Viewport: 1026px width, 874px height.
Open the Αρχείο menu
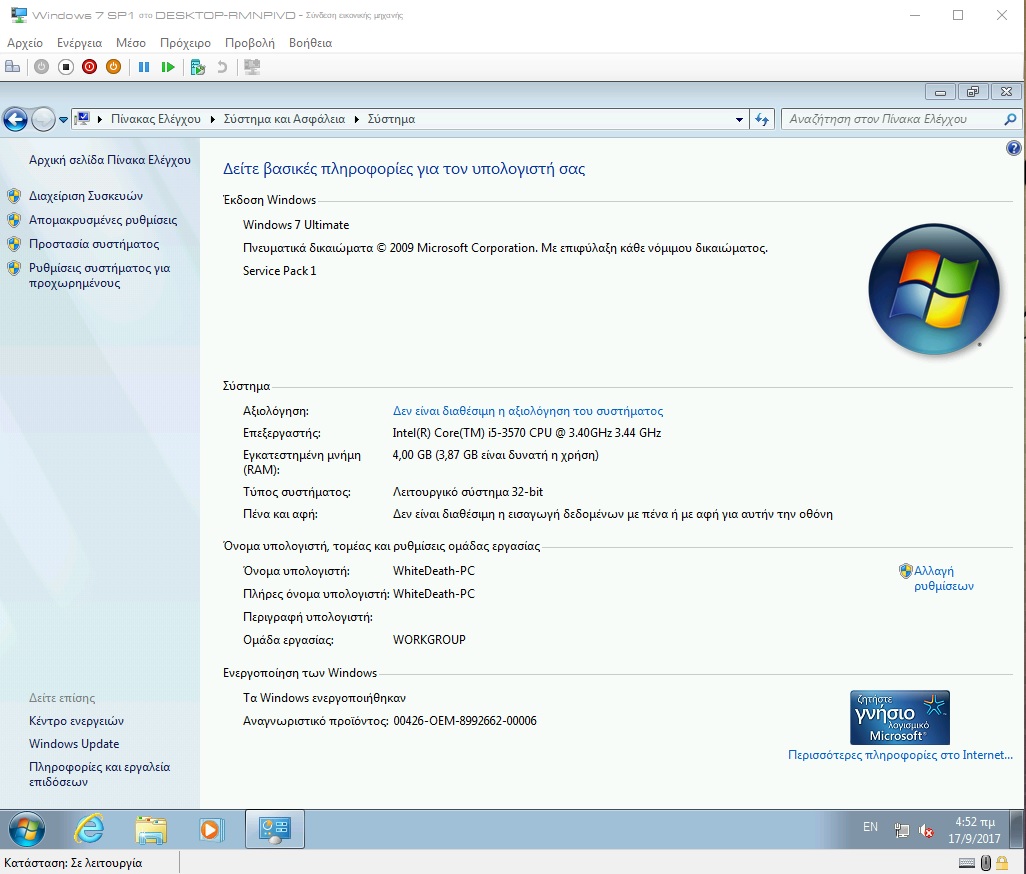click(x=25, y=43)
